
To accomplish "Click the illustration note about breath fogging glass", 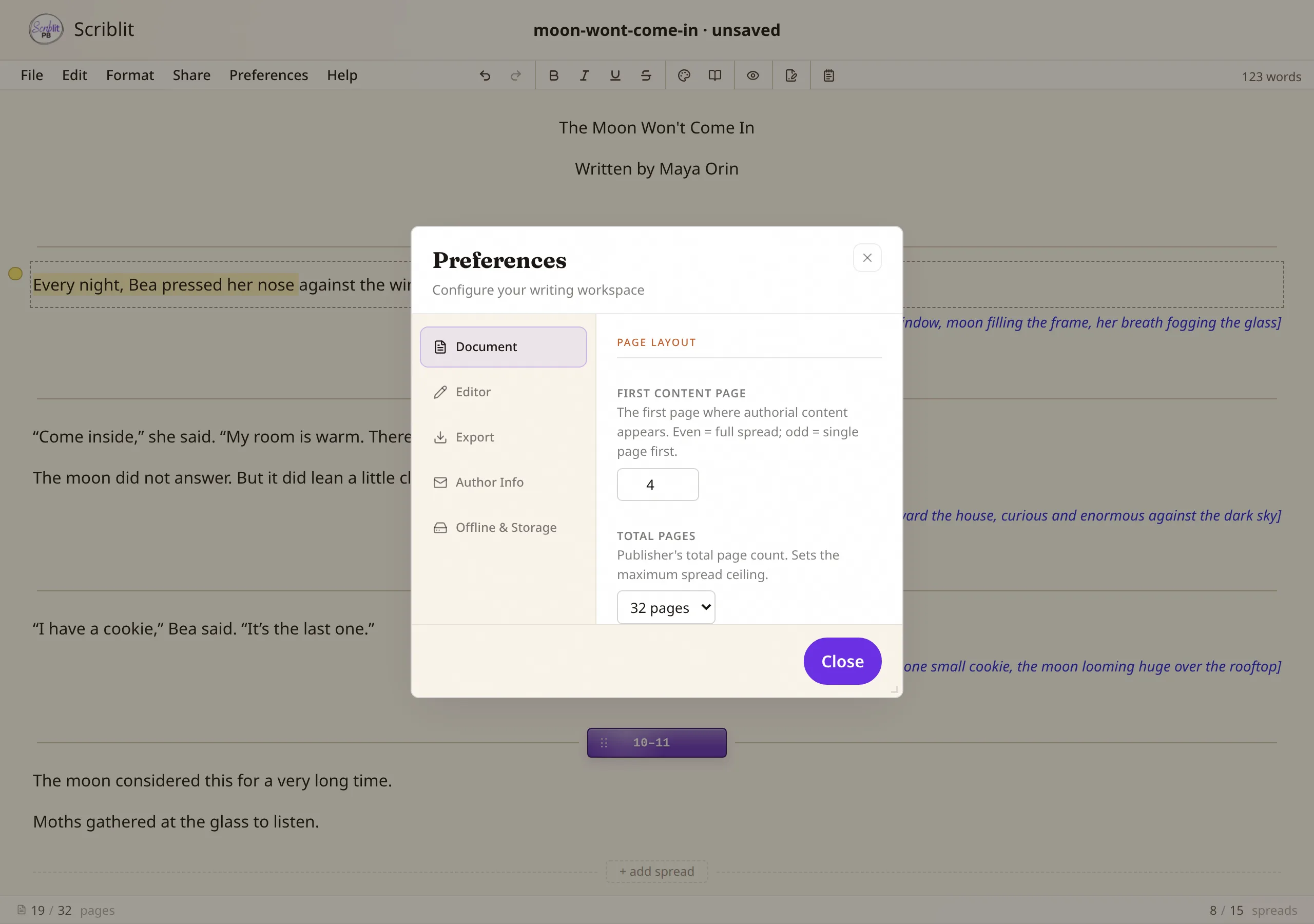I will coord(1092,322).
